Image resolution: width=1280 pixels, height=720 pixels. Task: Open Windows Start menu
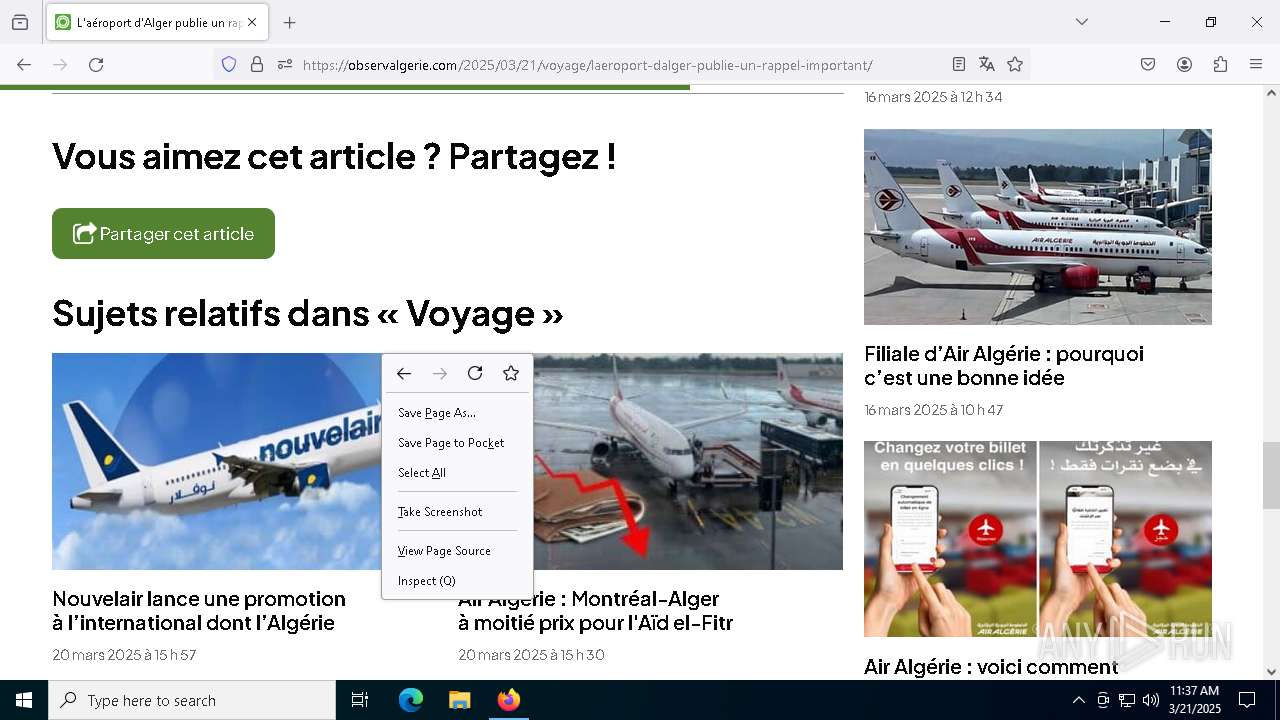click(x=24, y=700)
